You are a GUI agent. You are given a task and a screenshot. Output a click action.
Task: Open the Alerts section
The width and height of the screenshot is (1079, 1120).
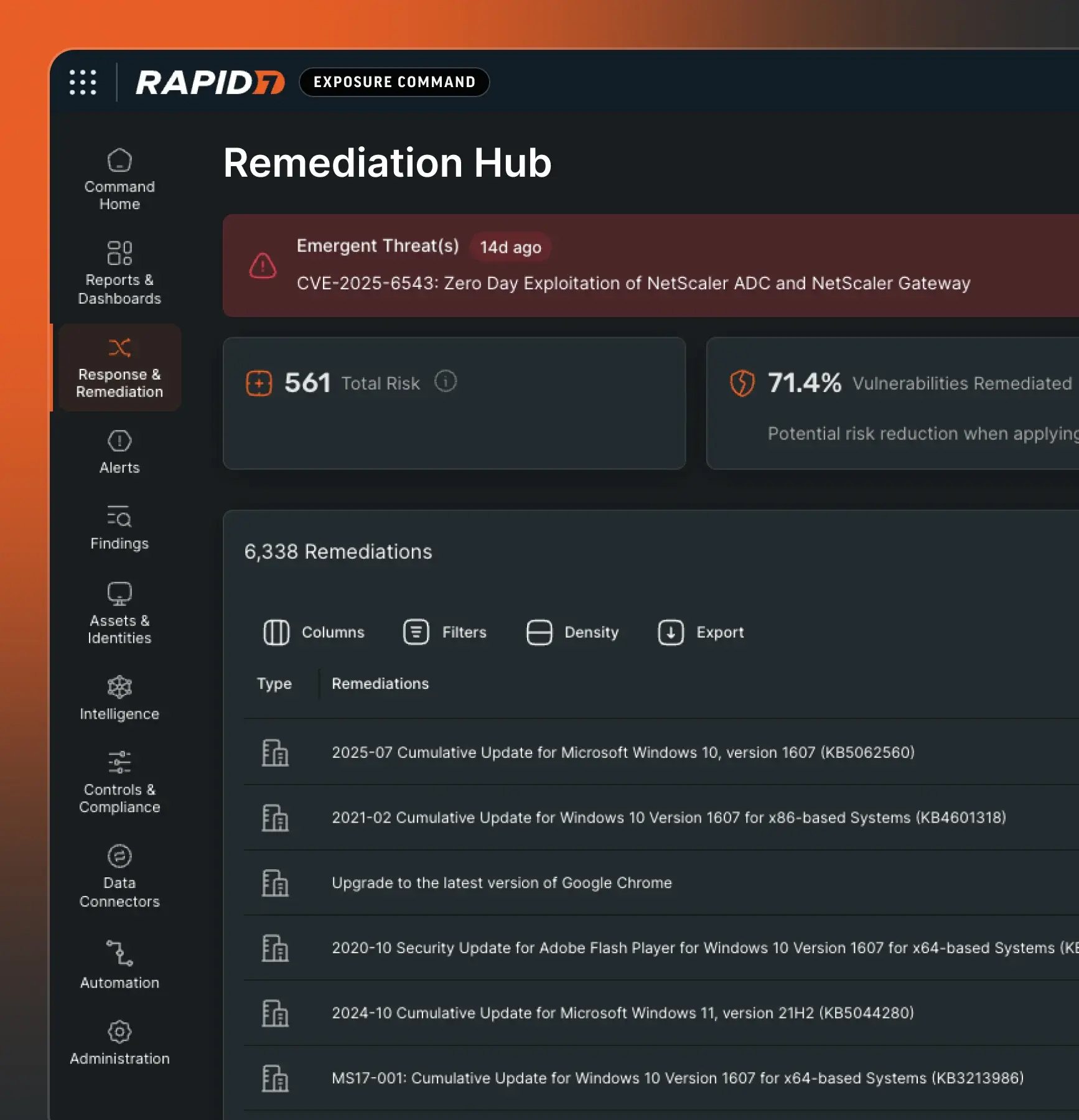point(119,453)
